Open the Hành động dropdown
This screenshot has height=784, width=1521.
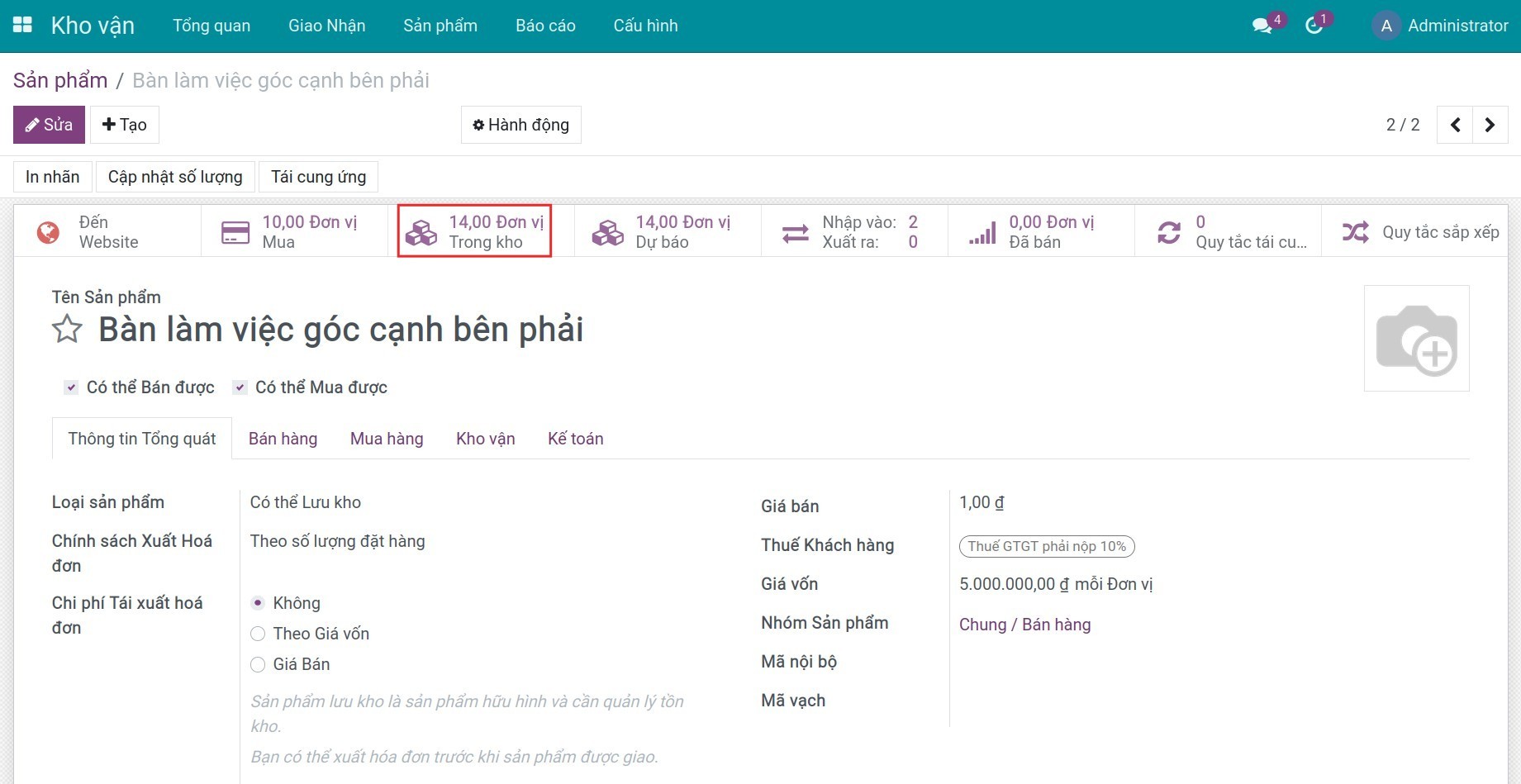point(521,125)
